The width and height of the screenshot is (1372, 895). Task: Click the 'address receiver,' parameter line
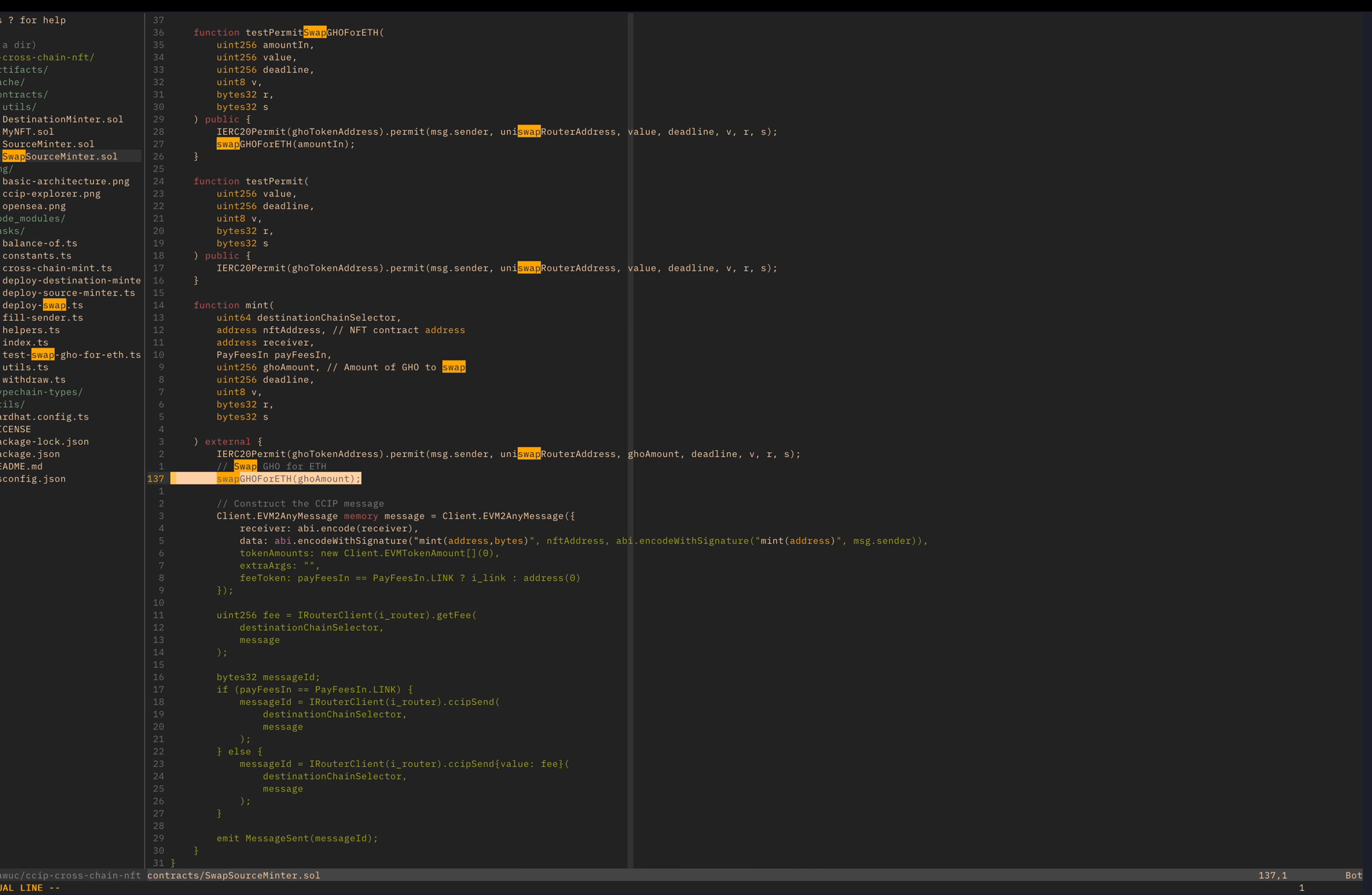(265, 342)
